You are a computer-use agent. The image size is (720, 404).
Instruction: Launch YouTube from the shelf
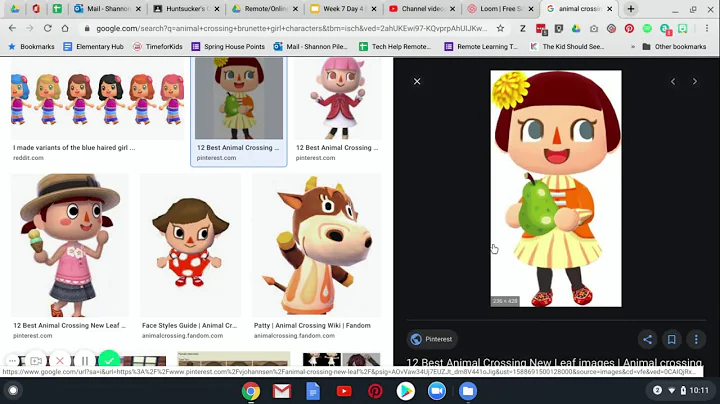(x=344, y=391)
